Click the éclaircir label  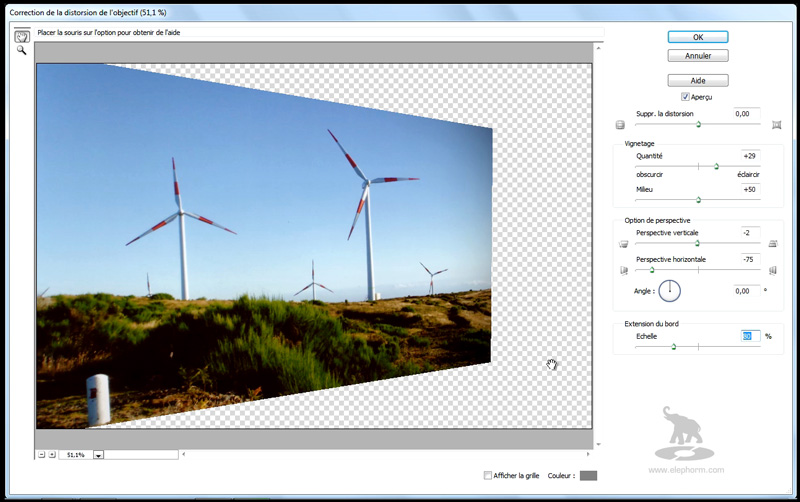click(748, 174)
